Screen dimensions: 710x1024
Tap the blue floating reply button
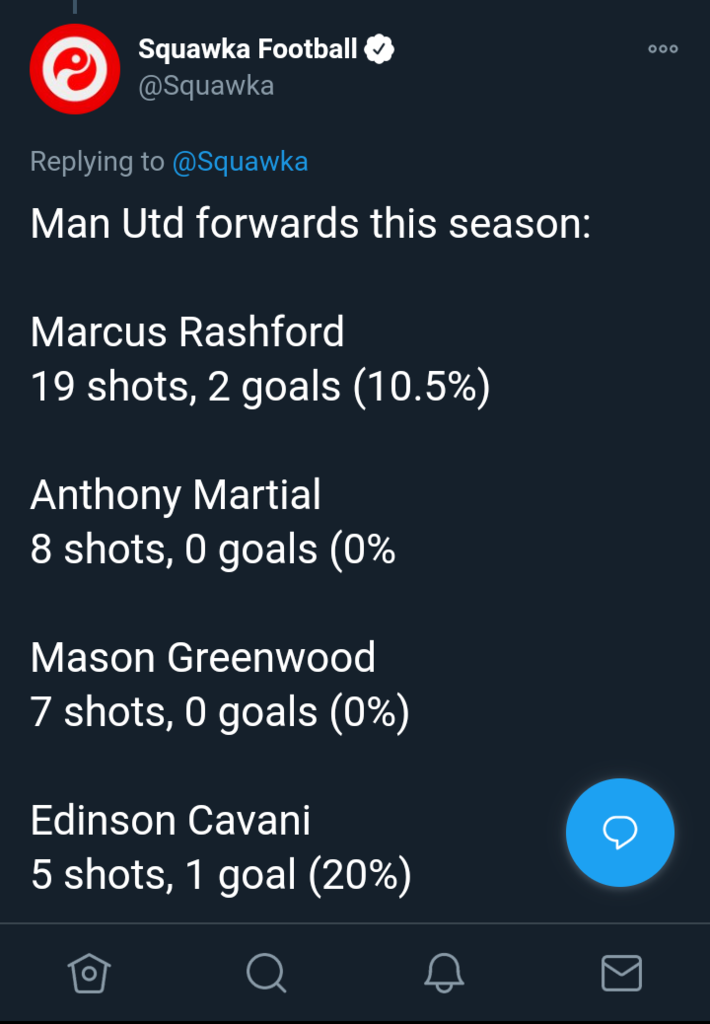coord(620,833)
